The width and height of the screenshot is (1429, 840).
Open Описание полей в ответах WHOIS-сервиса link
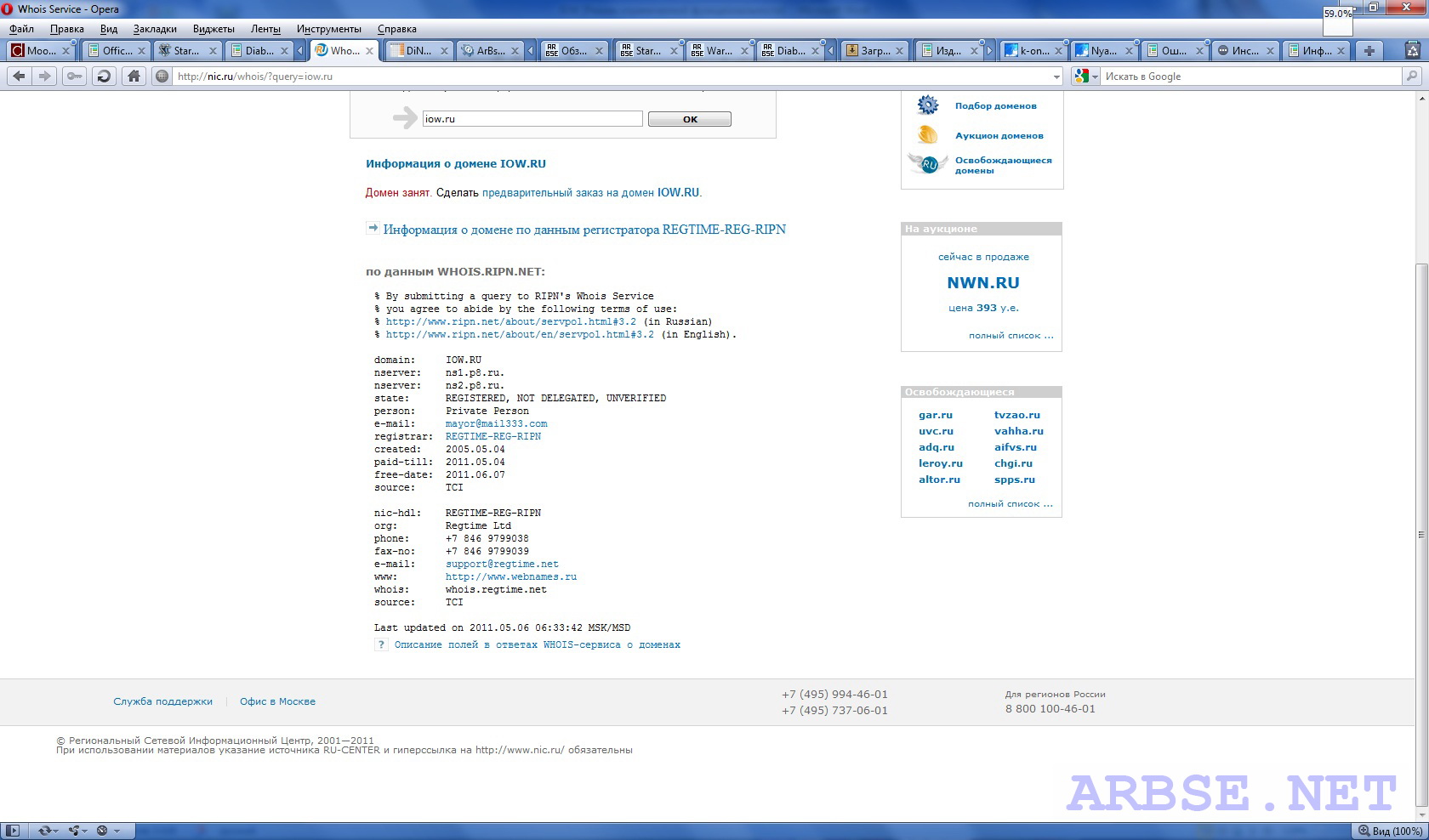(x=537, y=645)
